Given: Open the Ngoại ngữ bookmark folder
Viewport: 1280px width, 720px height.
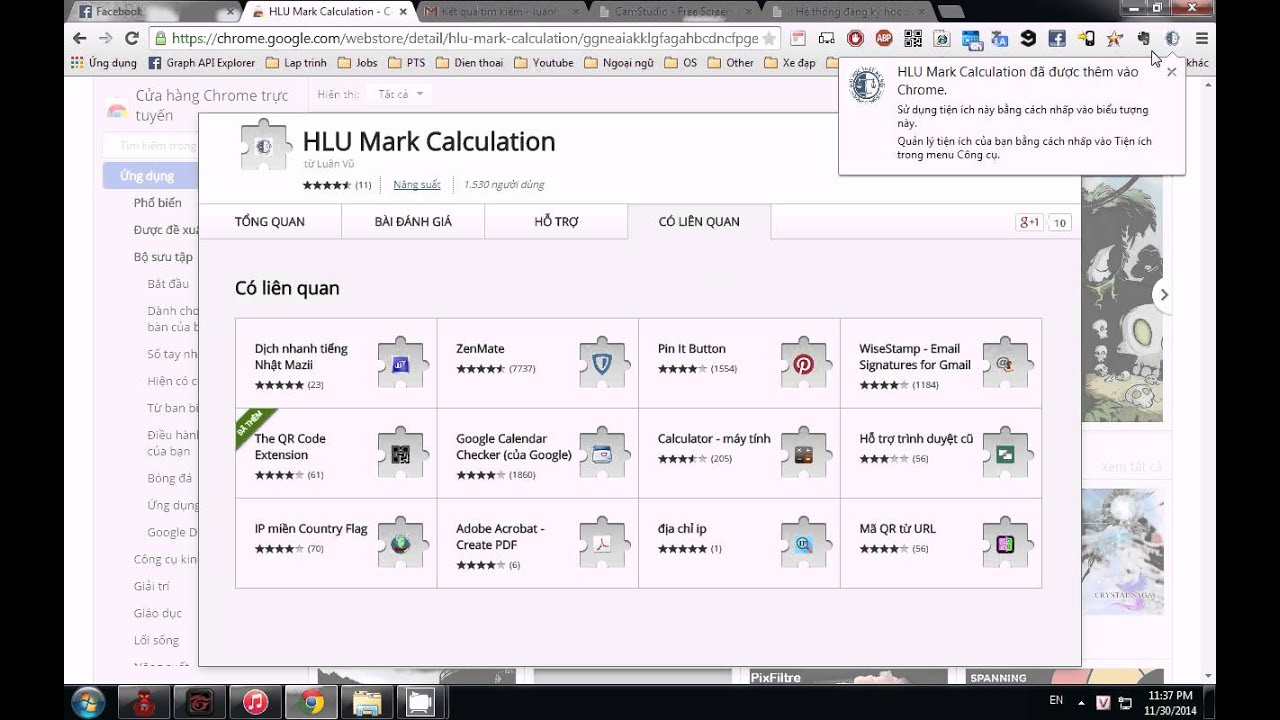Looking at the screenshot, I should click(x=619, y=62).
